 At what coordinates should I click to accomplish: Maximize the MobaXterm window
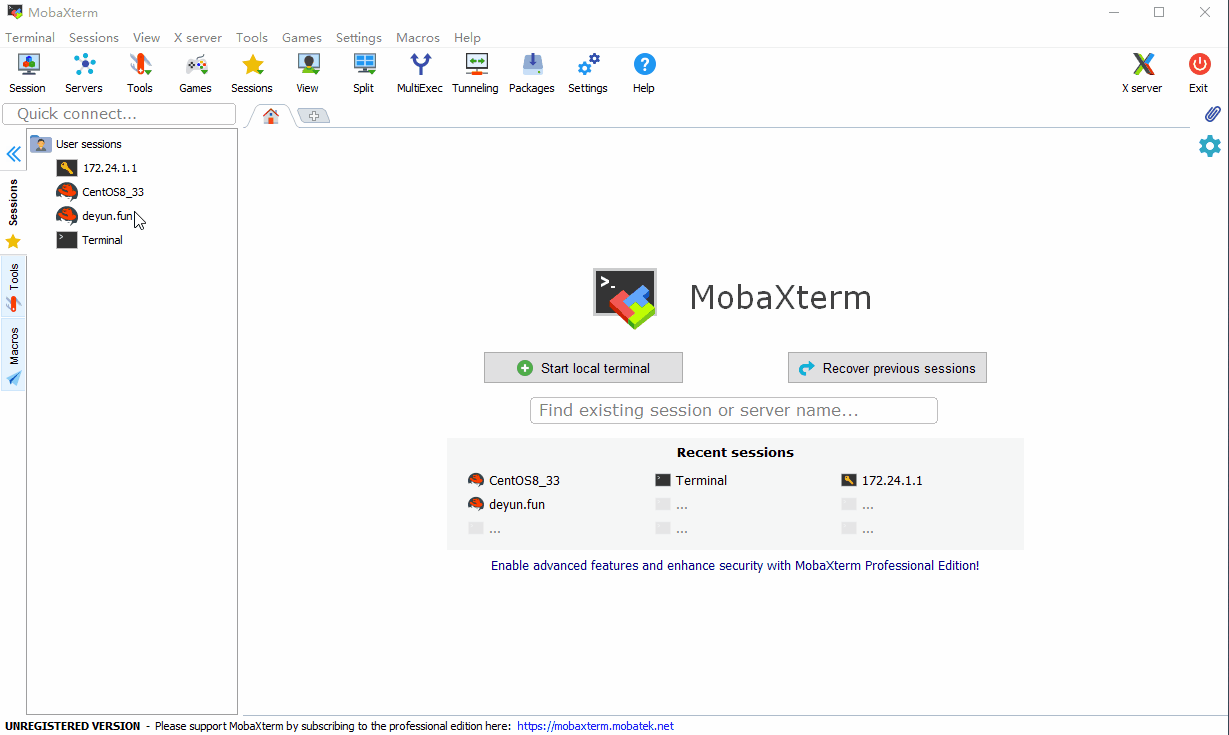coord(1159,12)
